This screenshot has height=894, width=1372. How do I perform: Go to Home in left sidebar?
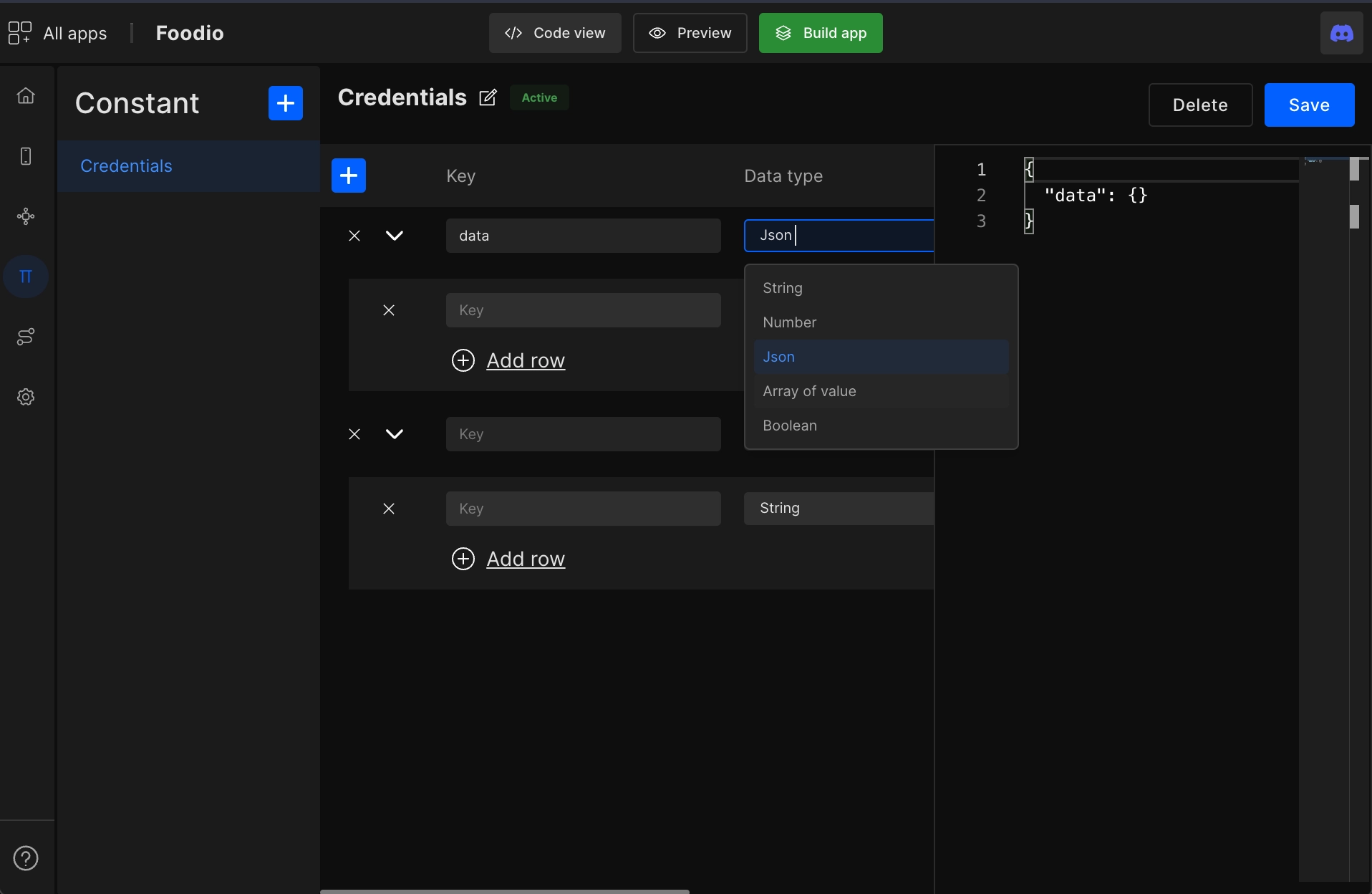[26, 95]
